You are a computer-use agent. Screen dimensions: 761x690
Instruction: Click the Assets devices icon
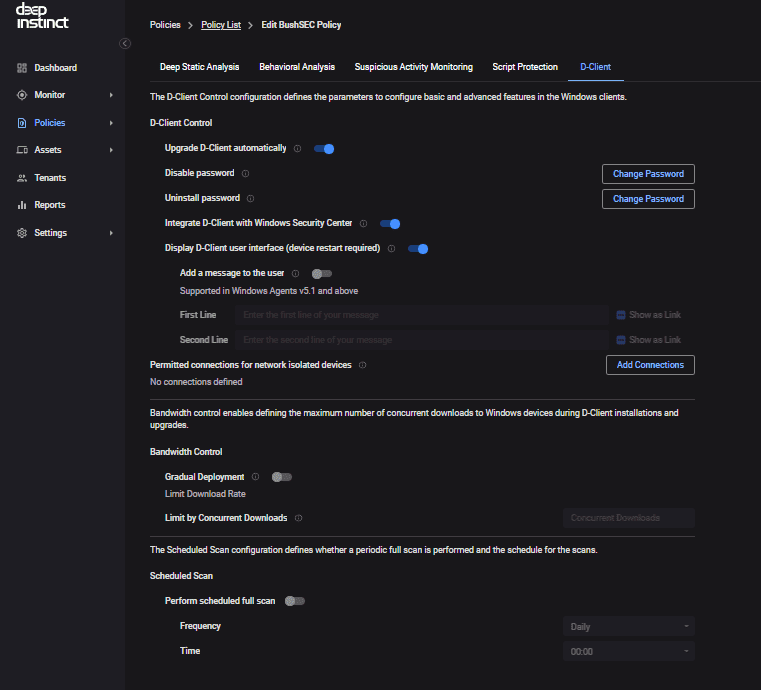[x=22, y=150]
